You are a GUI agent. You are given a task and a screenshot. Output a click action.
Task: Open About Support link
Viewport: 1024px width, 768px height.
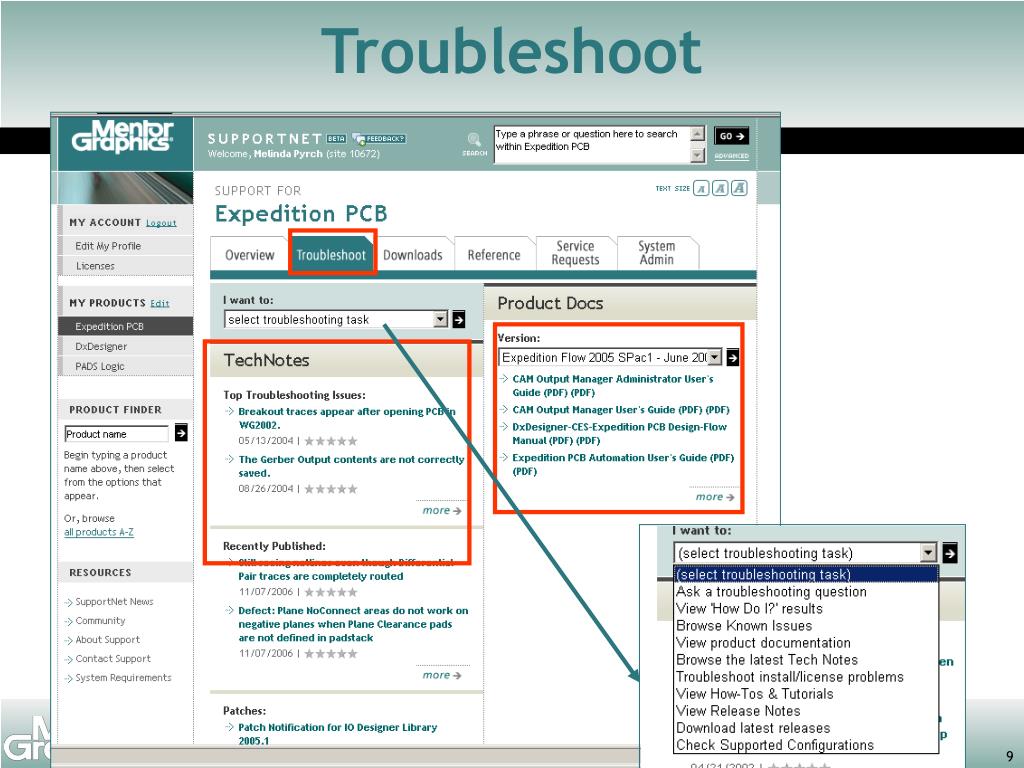pos(108,640)
